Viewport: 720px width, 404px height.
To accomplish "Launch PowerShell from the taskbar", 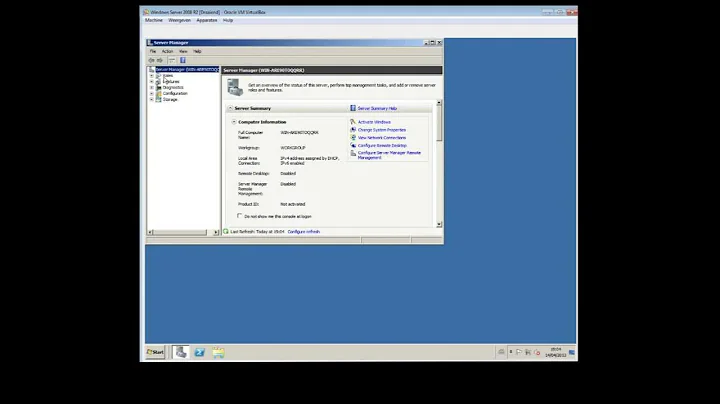I will coord(200,352).
